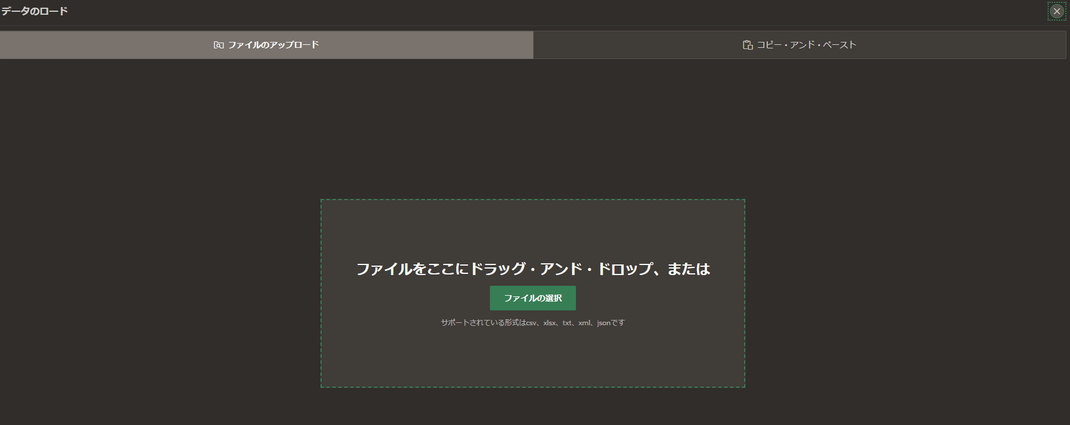The height and width of the screenshot is (425, 1070).
Task: Select the ファイルのアップロード tab
Action: coord(266,45)
